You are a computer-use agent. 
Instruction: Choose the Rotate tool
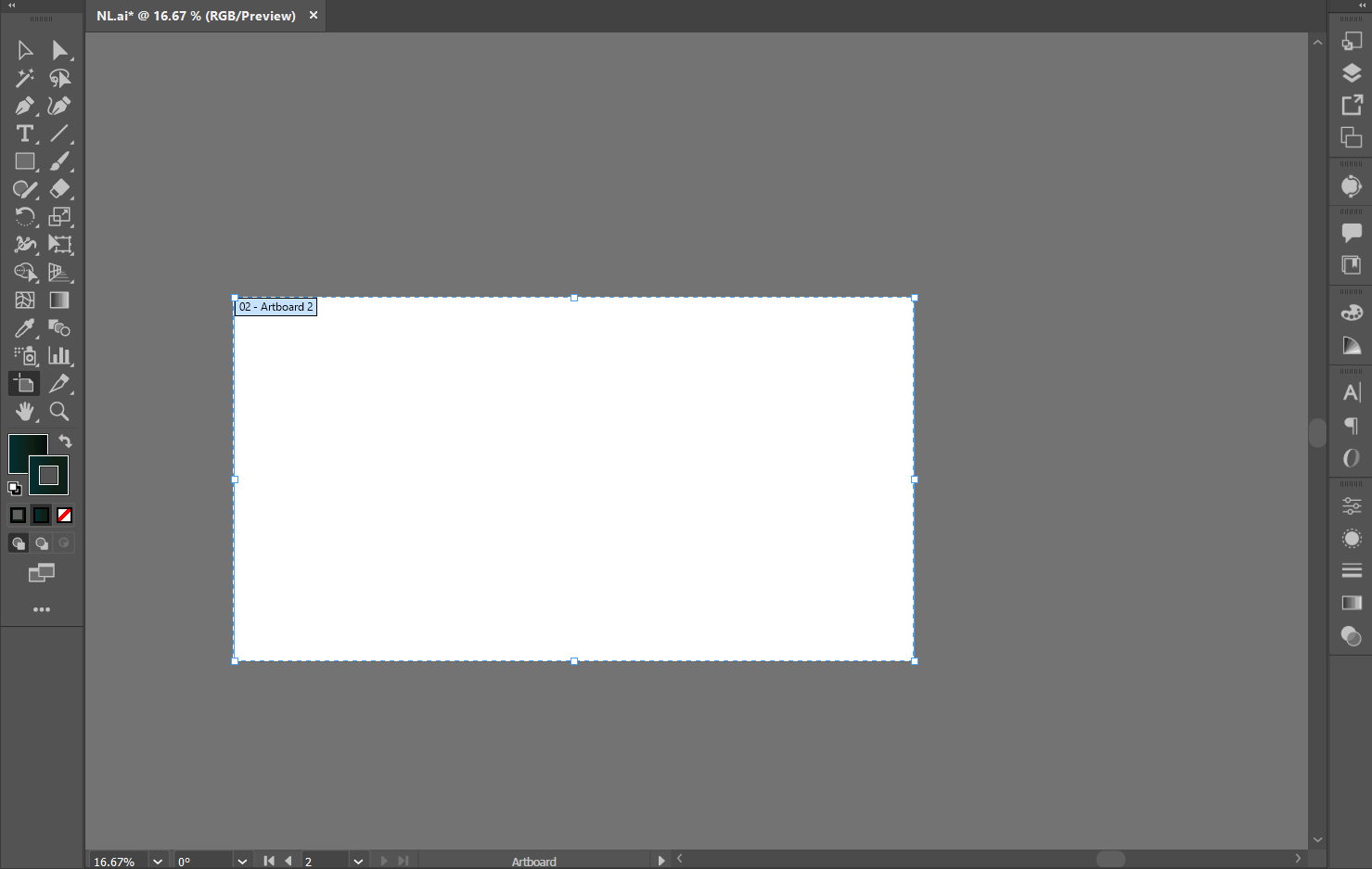tap(25, 217)
